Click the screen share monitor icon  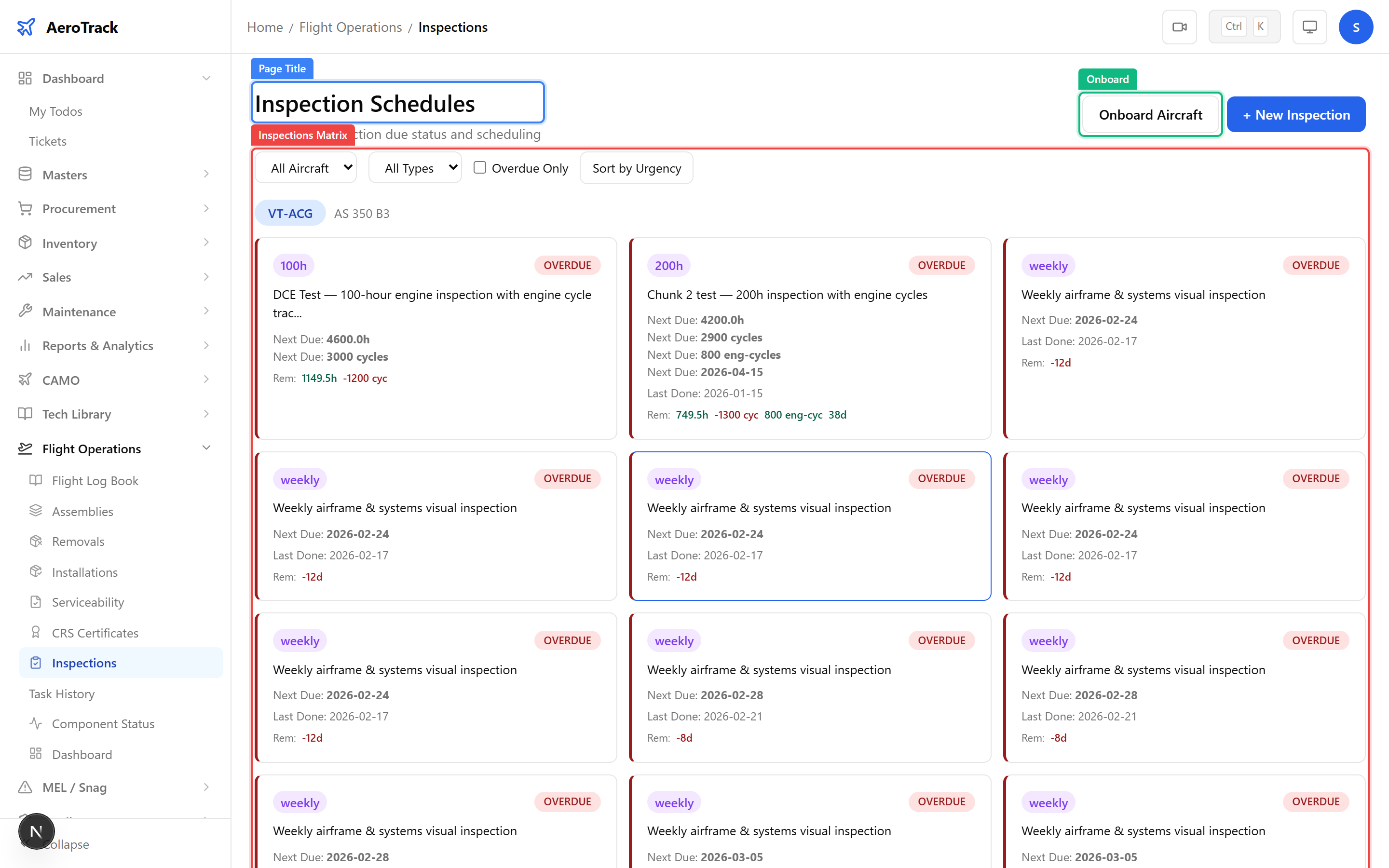coord(1309,27)
